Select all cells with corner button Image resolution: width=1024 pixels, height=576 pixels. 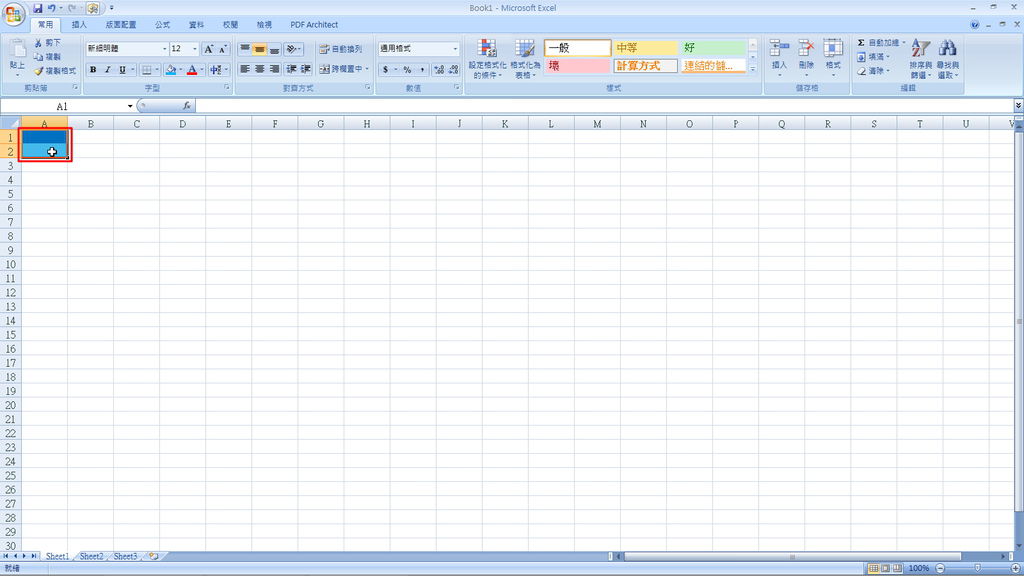(x=10, y=123)
